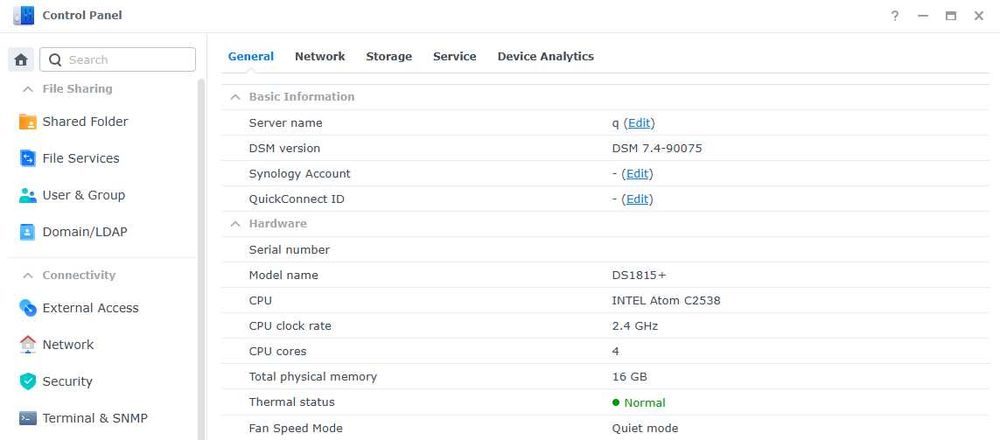The image size is (1000, 440).
Task: Open Shared Folder icon in sidebar
Action: (x=27, y=122)
